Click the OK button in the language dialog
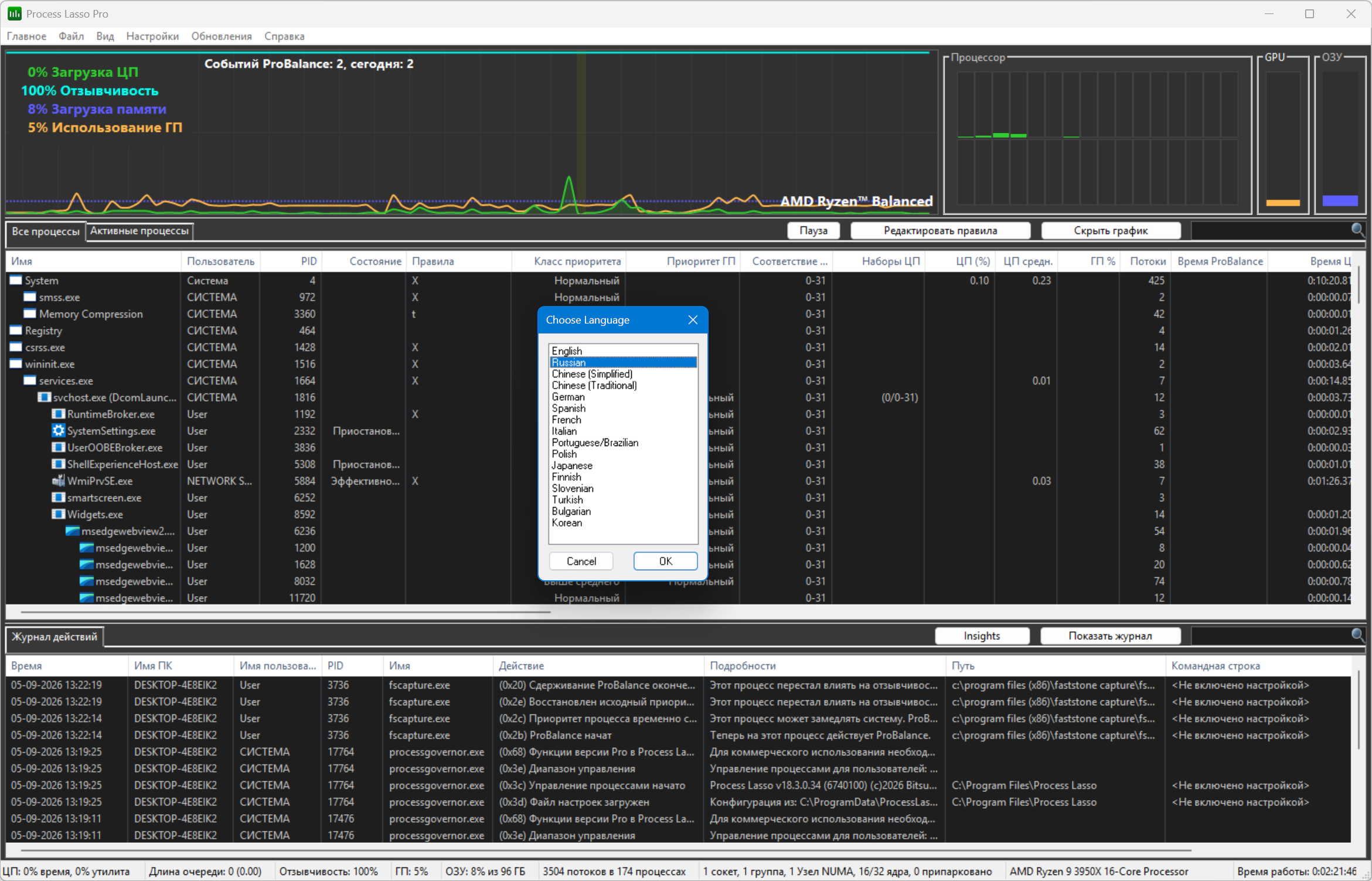This screenshot has width=1372, height=881. pos(665,561)
